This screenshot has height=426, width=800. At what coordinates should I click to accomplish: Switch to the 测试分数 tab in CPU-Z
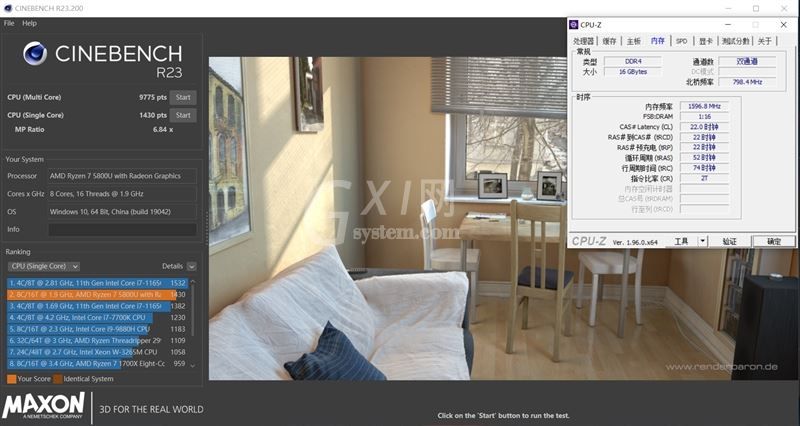pos(736,41)
